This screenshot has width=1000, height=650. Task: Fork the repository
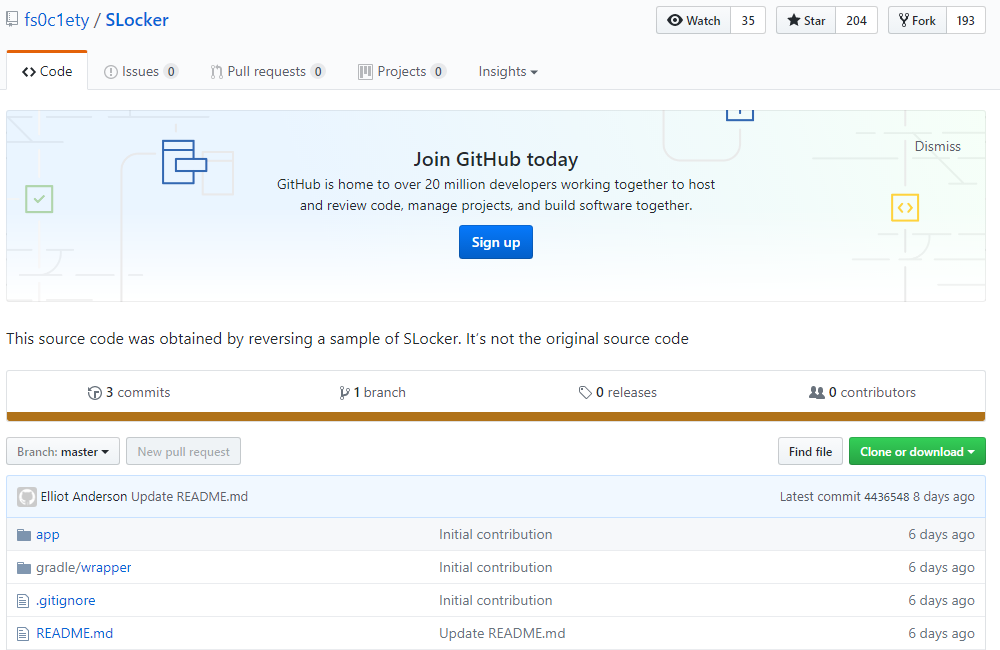[x=917, y=20]
